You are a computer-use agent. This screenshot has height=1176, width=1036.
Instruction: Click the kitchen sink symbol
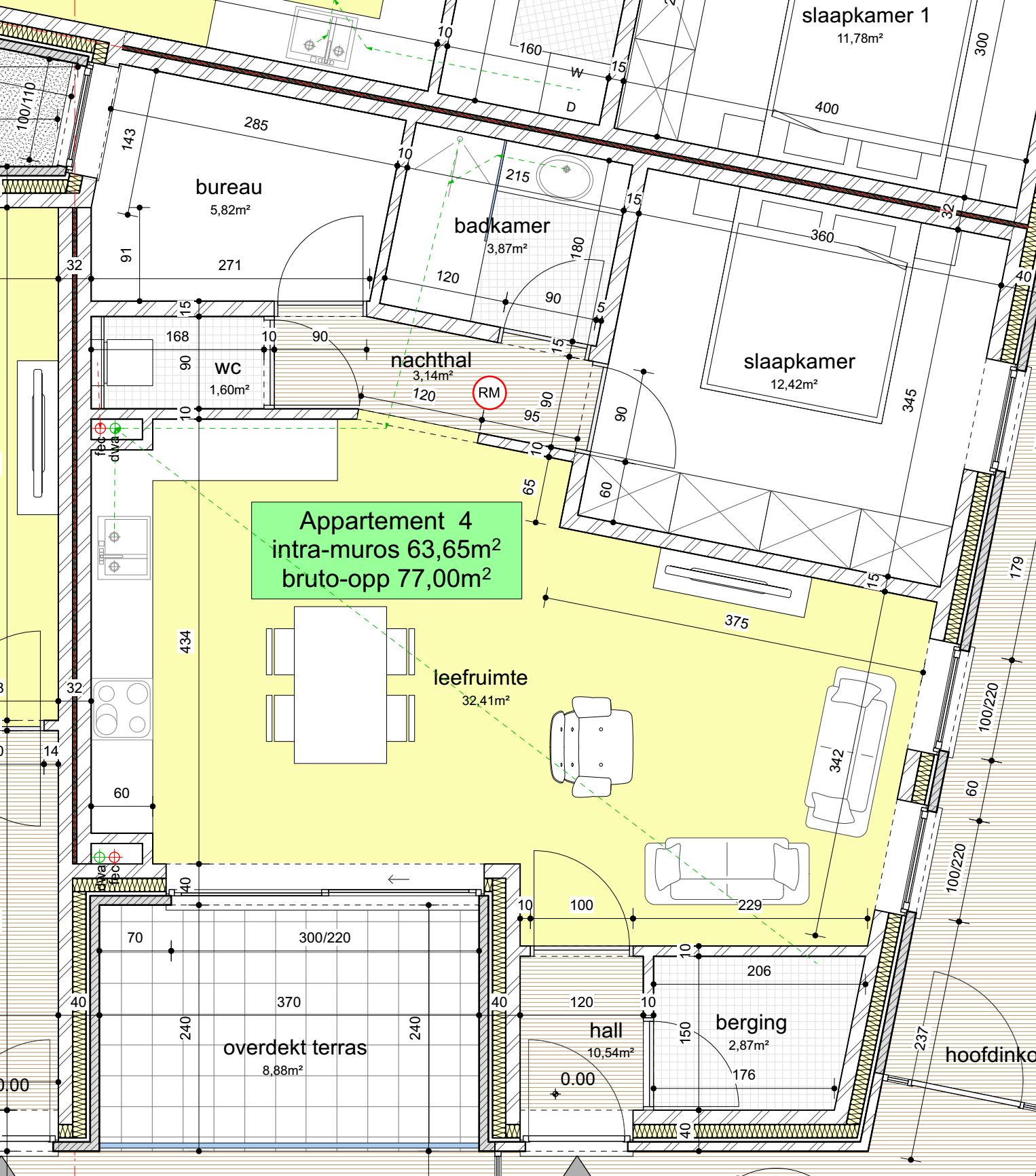pyautogui.click(x=124, y=548)
